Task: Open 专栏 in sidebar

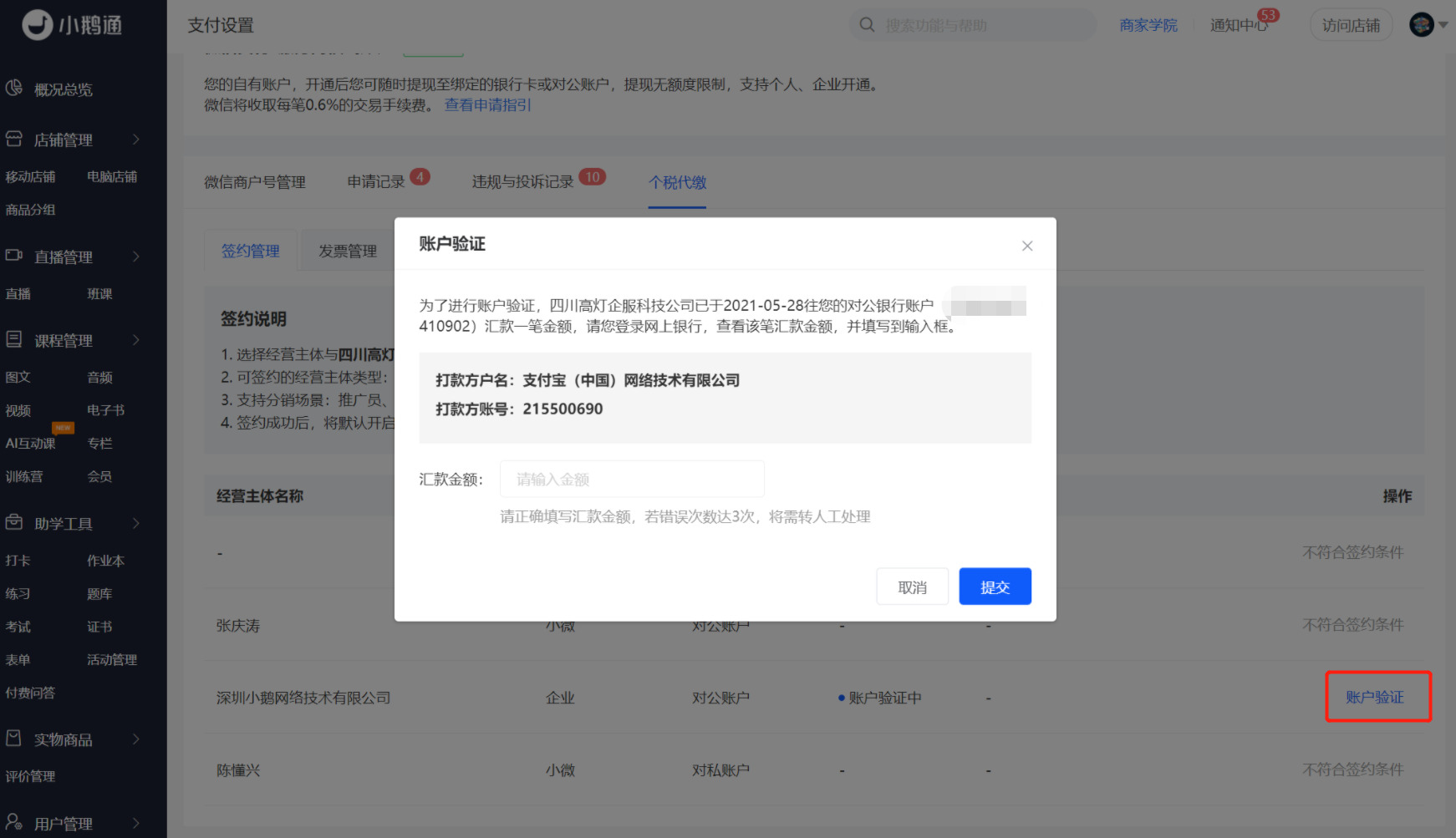Action: click(99, 444)
